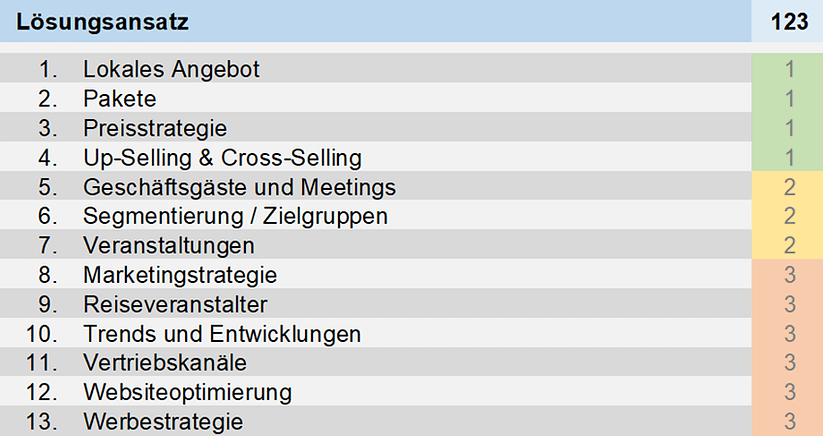Open Up-Selling & Cross-Selling entry
Viewport: 823px width, 436px height.
pos(375,156)
